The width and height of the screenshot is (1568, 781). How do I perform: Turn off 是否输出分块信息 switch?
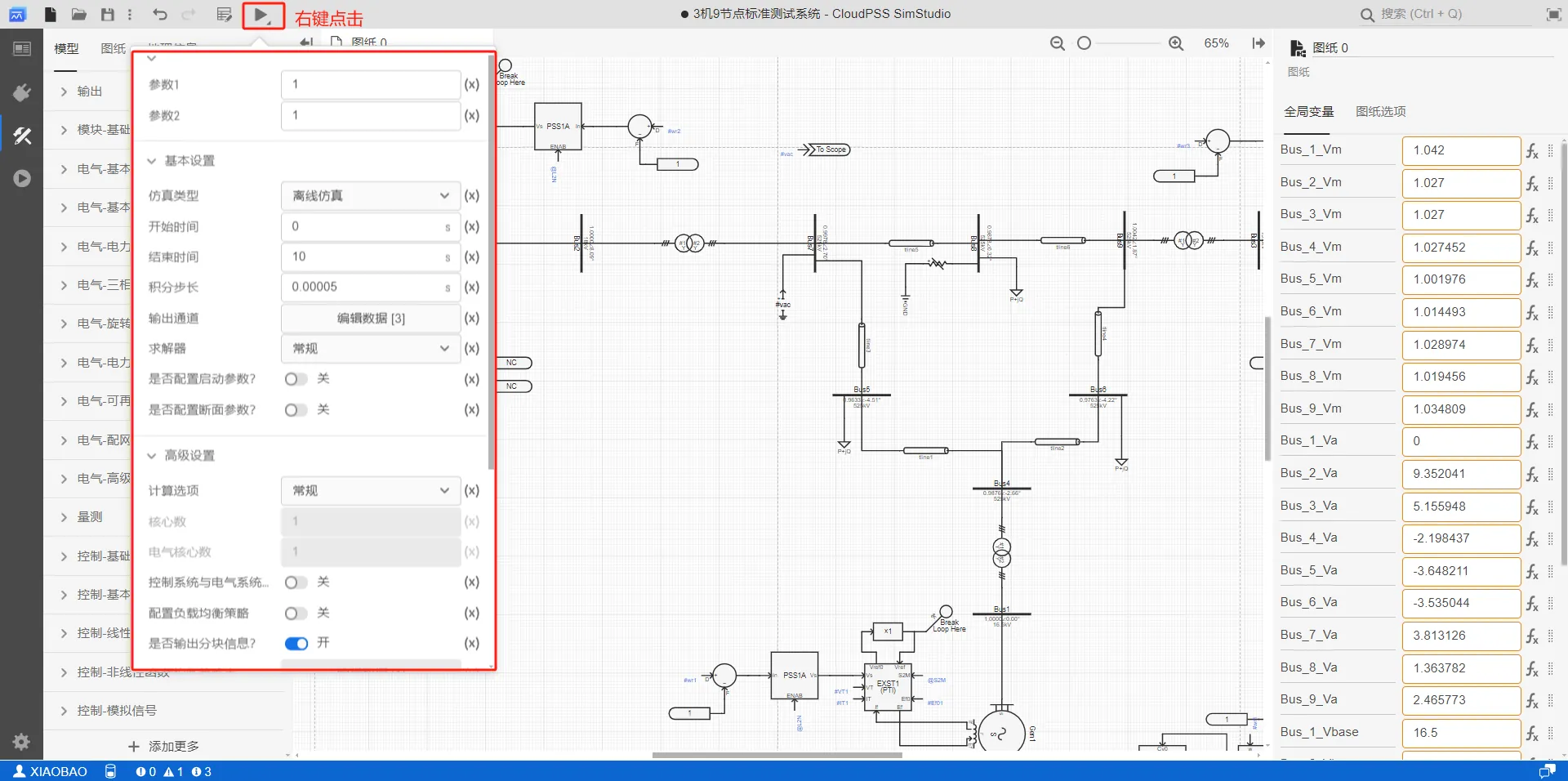tap(296, 644)
